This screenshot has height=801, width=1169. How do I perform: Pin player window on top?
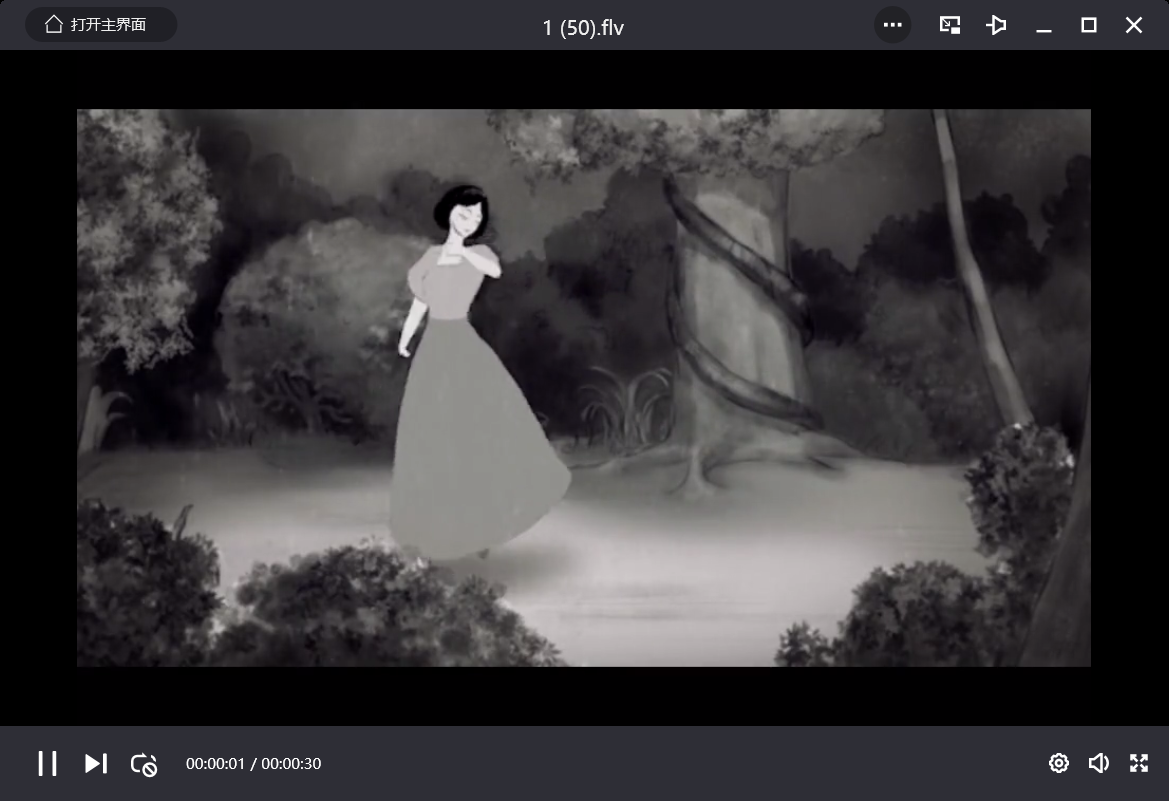coord(996,25)
